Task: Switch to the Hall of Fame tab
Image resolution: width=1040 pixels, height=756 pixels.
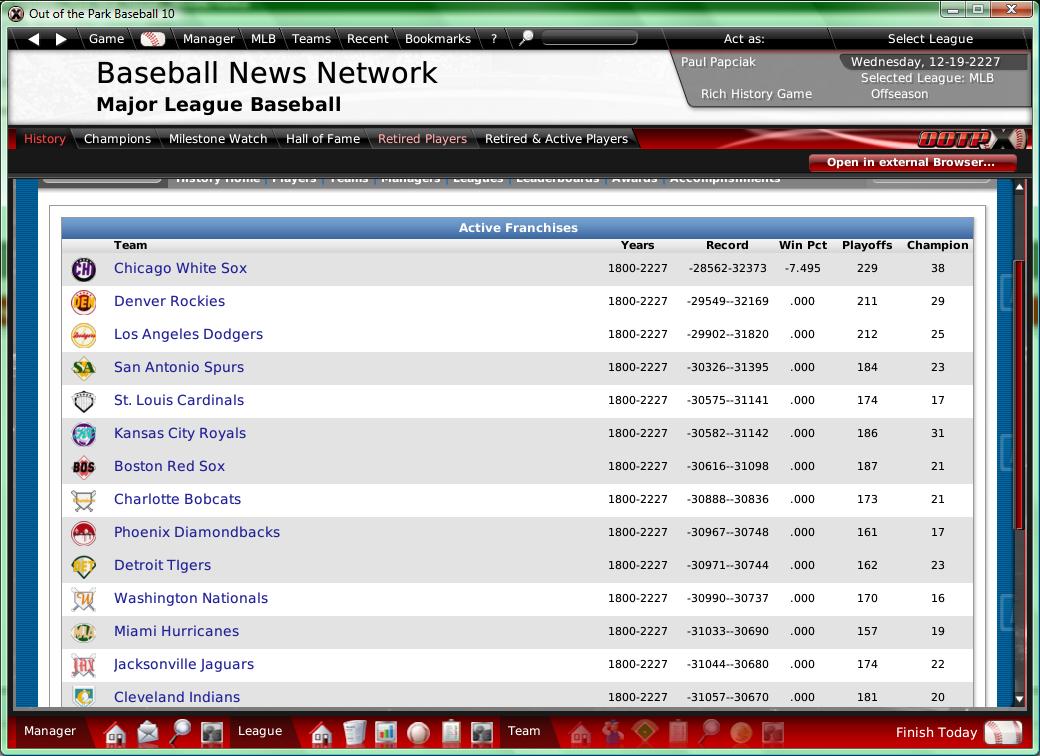Action: pos(322,139)
